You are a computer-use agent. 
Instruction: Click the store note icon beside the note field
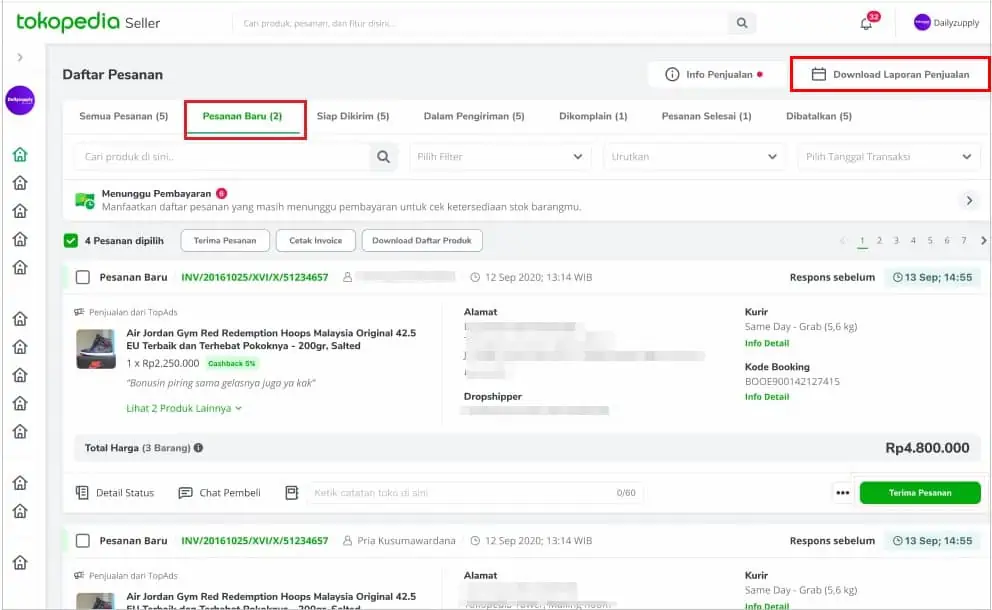292,493
